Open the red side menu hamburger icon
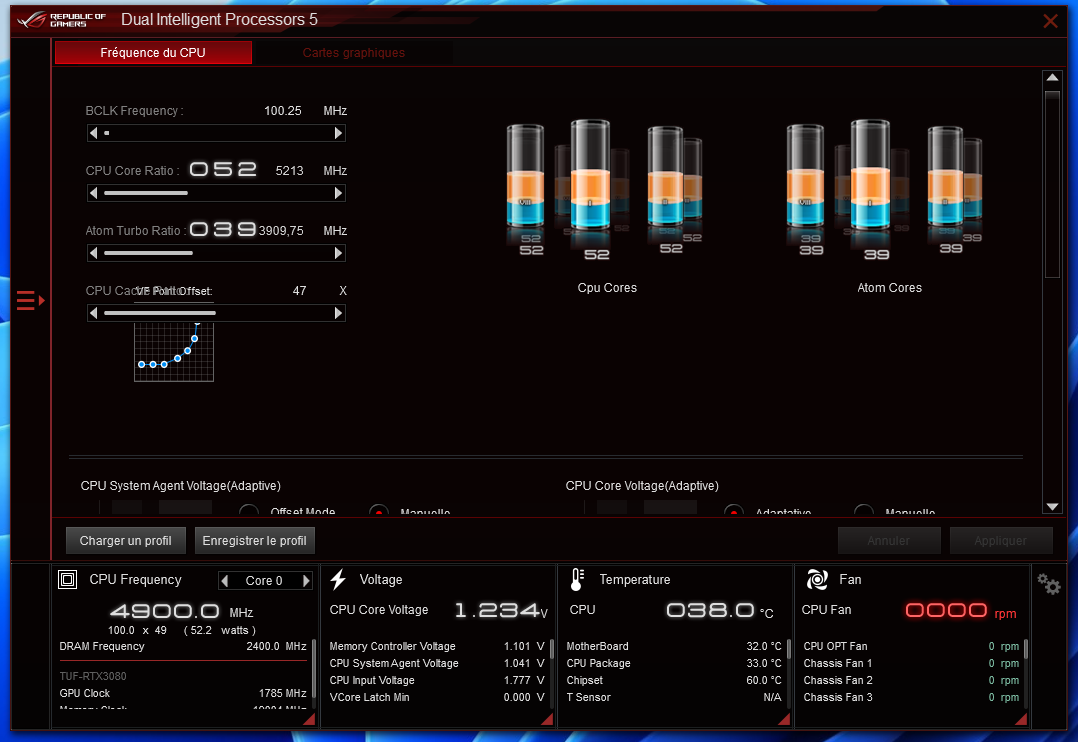Screen dimensions: 1078x742 (30, 301)
